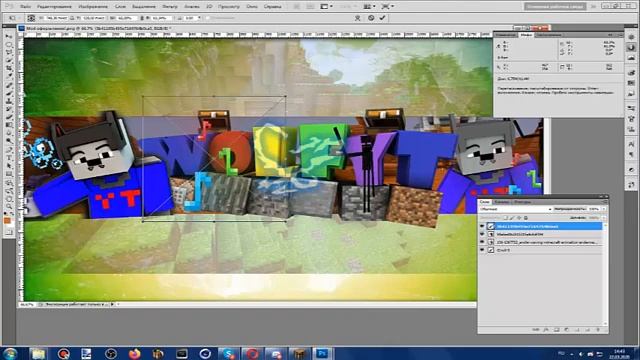Select the Quick Selection tool

click(8, 60)
